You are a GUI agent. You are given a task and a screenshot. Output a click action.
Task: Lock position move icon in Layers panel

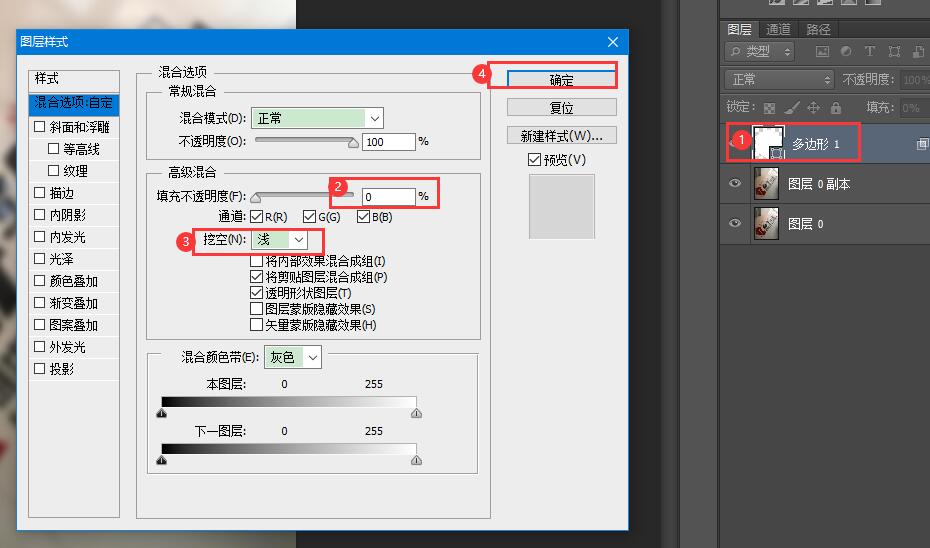[x=814, y=107]
